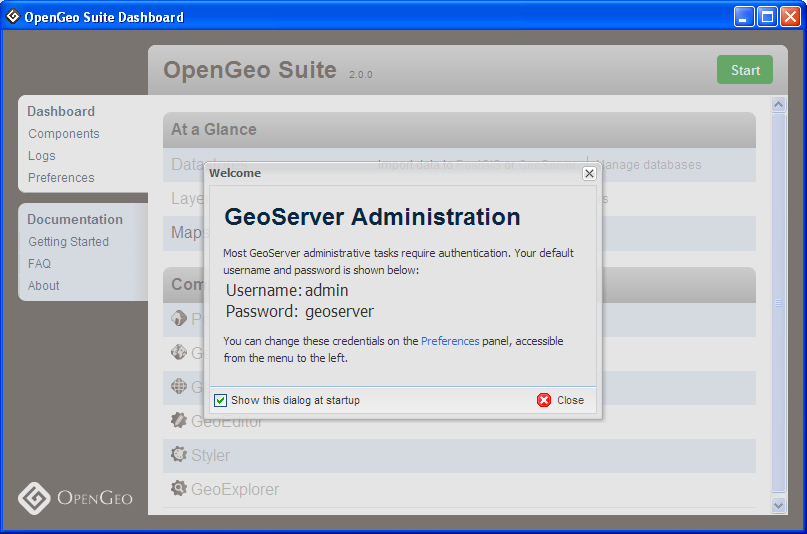807x534 pixels.
Task: Click the GeoExplorer component label
Action: click(235, 489)
